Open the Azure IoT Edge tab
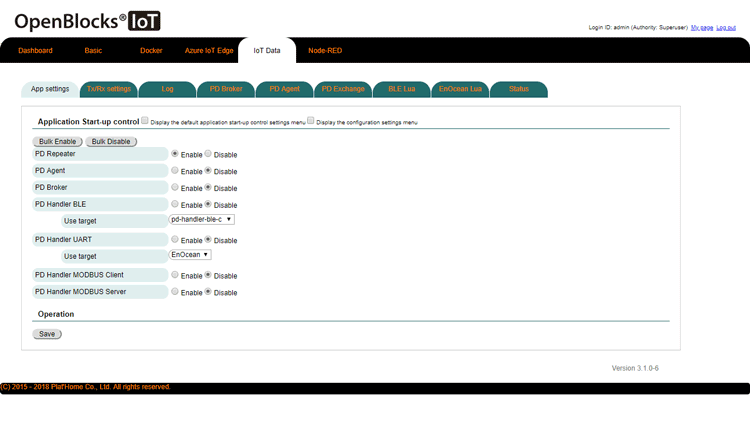 click(208, 50)
